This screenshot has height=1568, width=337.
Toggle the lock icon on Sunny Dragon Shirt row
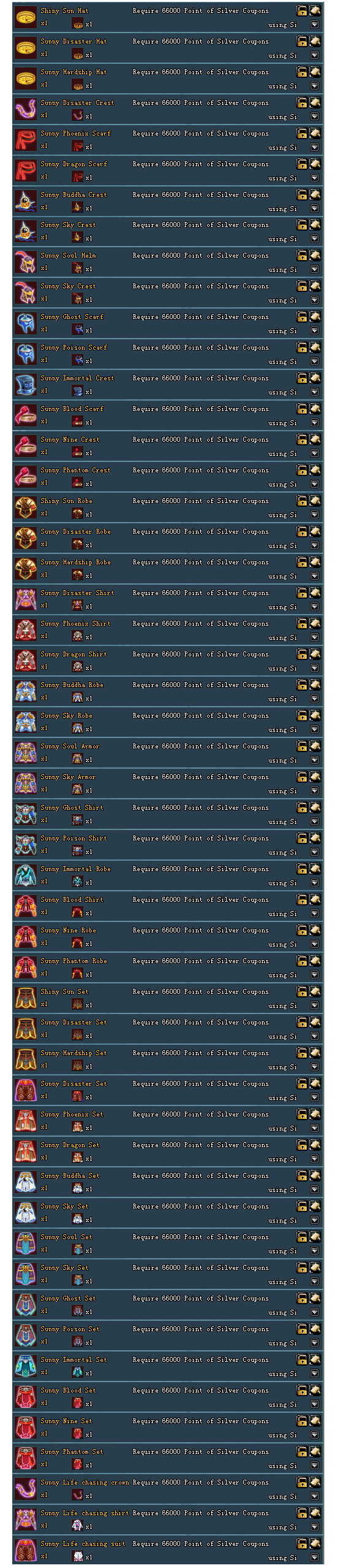point(302,654)
